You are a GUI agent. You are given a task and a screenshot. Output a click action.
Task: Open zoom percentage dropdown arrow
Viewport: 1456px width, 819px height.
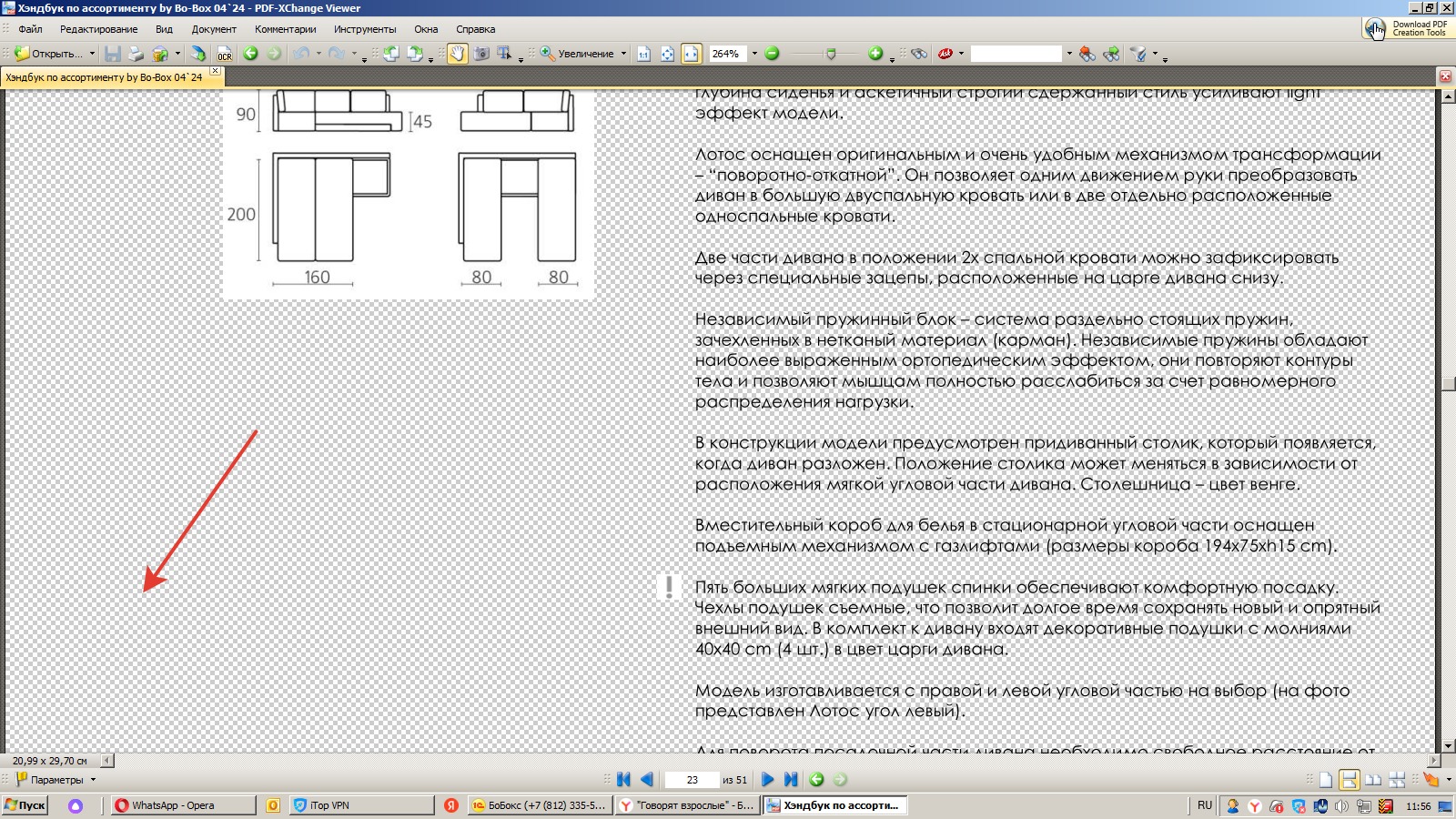[754, 54]
